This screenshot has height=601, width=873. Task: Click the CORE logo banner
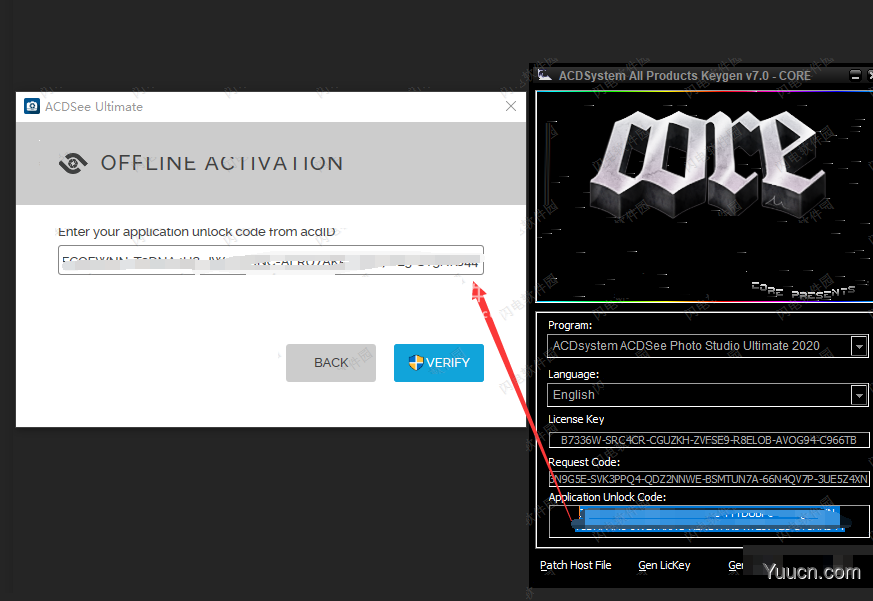[704, 196]
